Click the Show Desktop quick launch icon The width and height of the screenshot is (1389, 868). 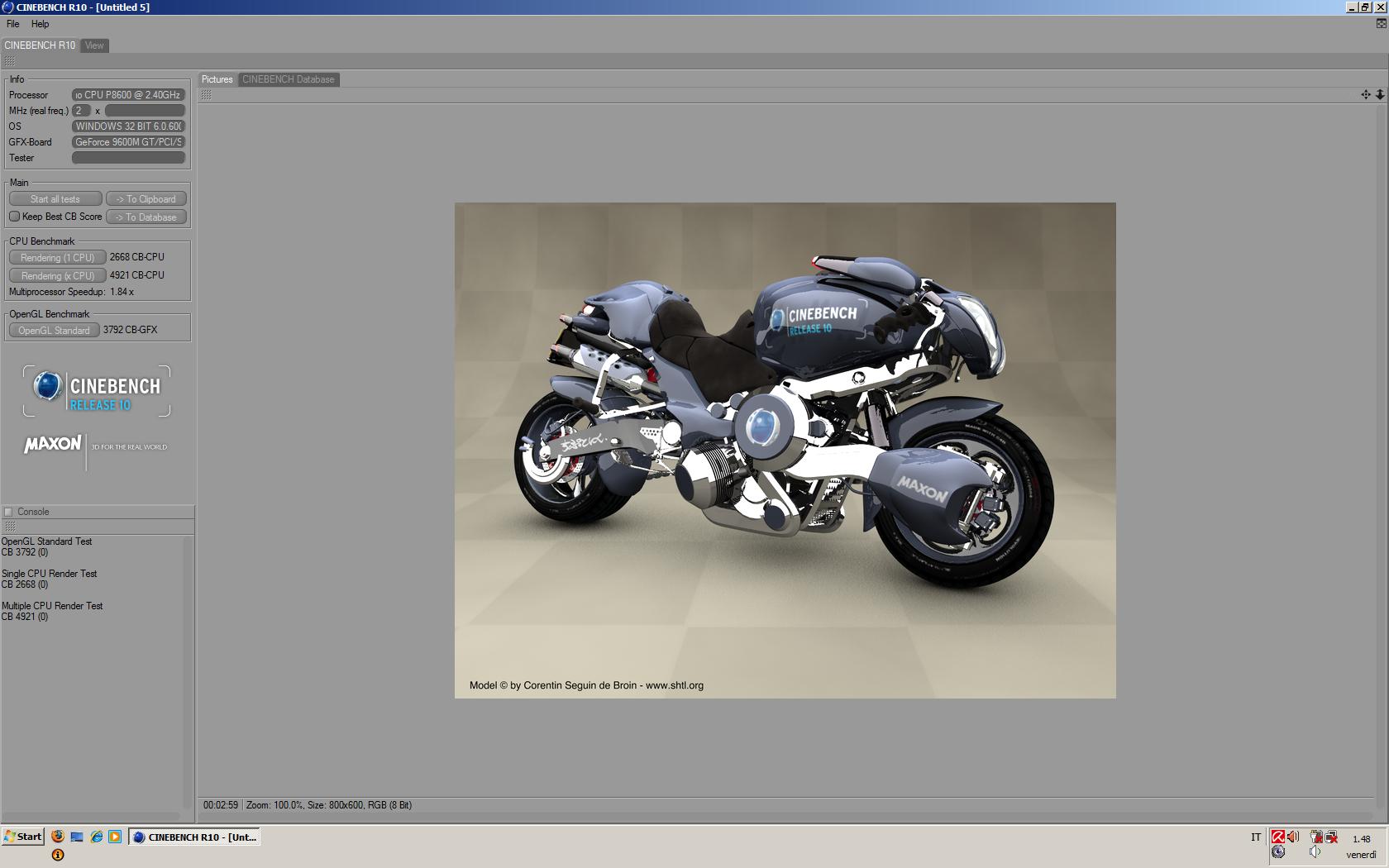(77, 837)
